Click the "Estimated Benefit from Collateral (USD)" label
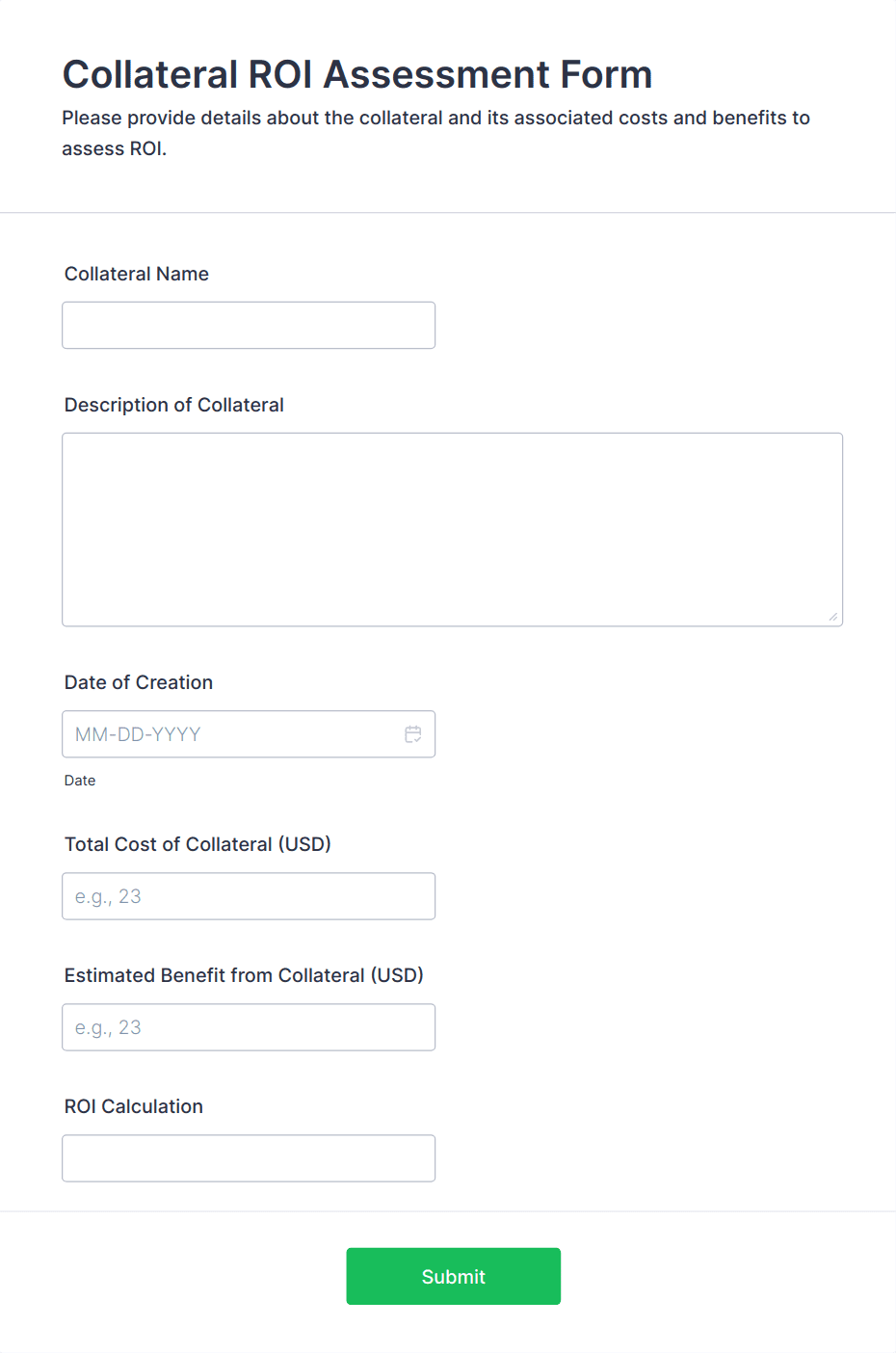The image size is (896, 1353). tap(244, 975)
